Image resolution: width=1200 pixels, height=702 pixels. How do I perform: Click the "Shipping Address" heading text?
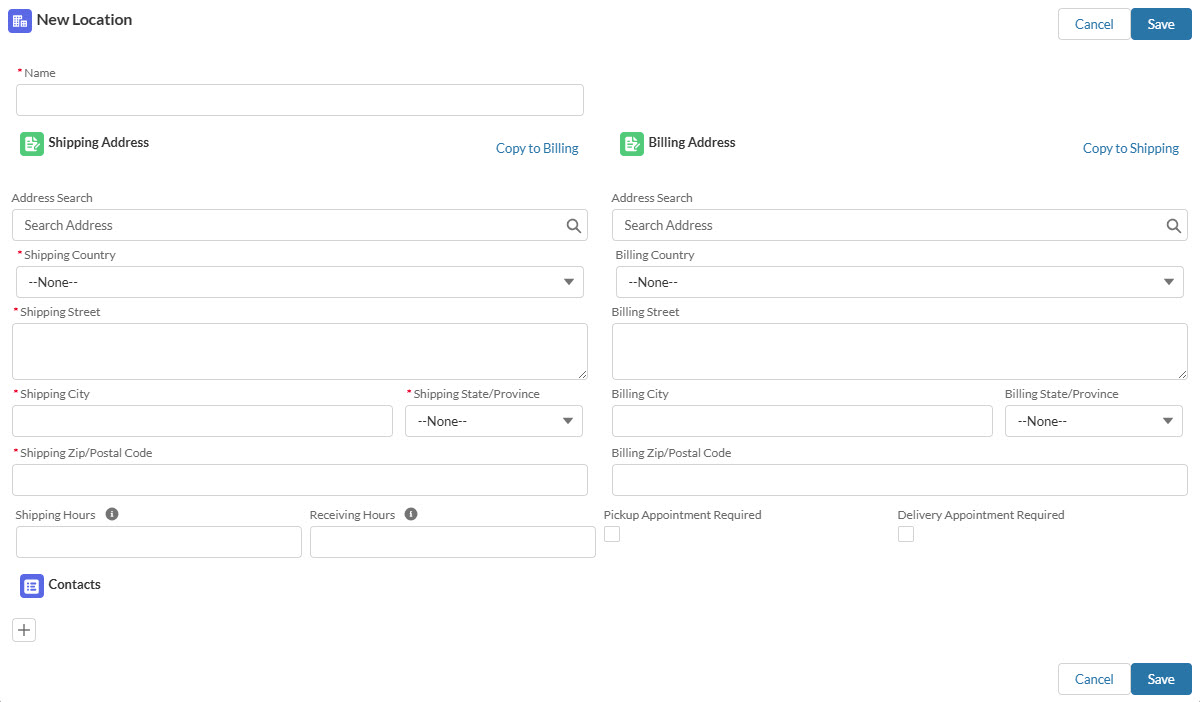tap(99, 142)
